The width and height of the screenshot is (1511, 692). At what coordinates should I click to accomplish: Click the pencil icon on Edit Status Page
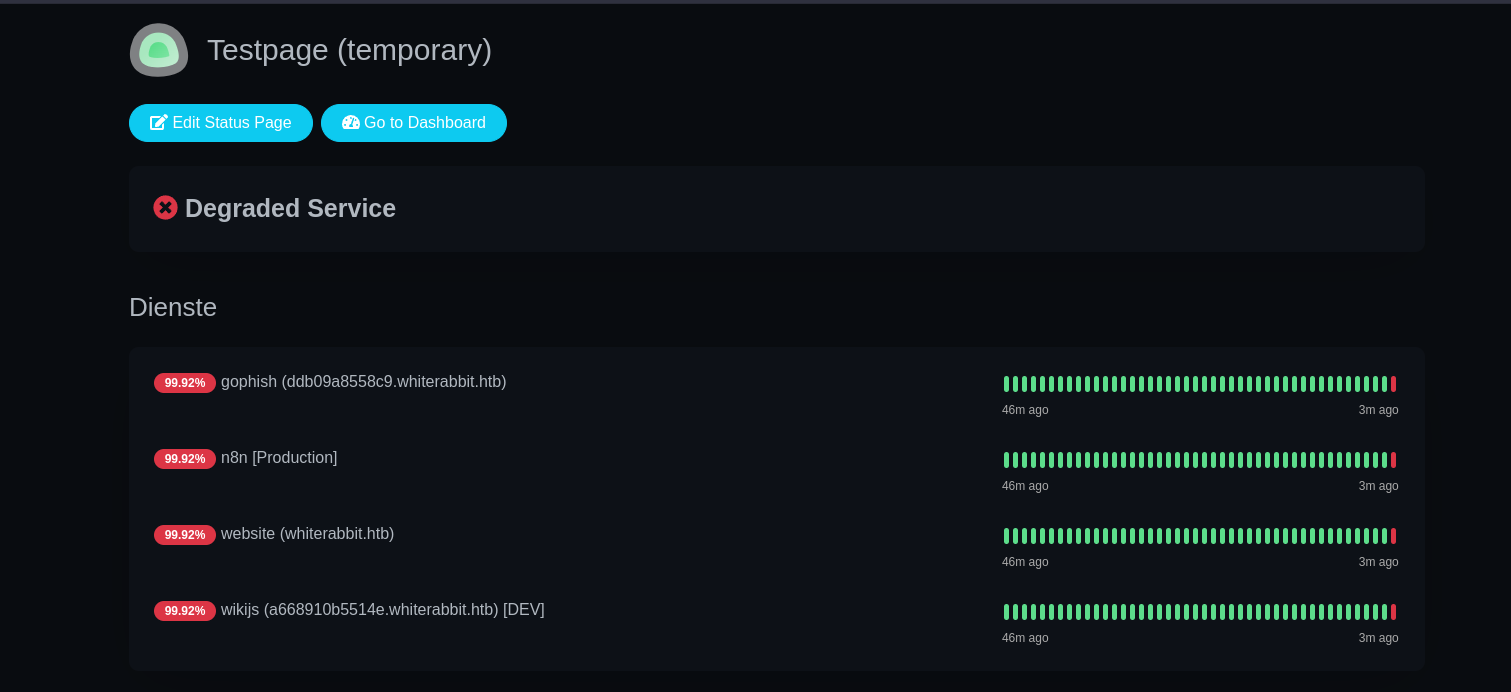click(159, 123)
